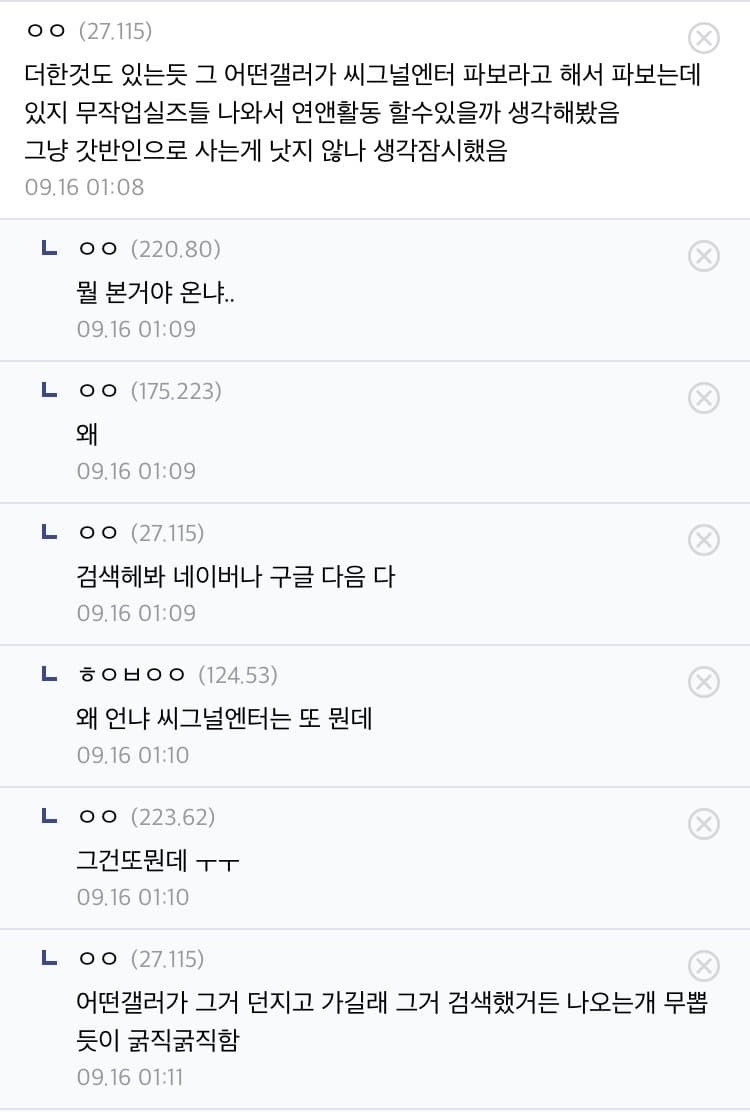750x1112 pixels.
Task: Click the X icon on ㅎㅇㅂㅇㅇ's reply
Action: [704, 683]
